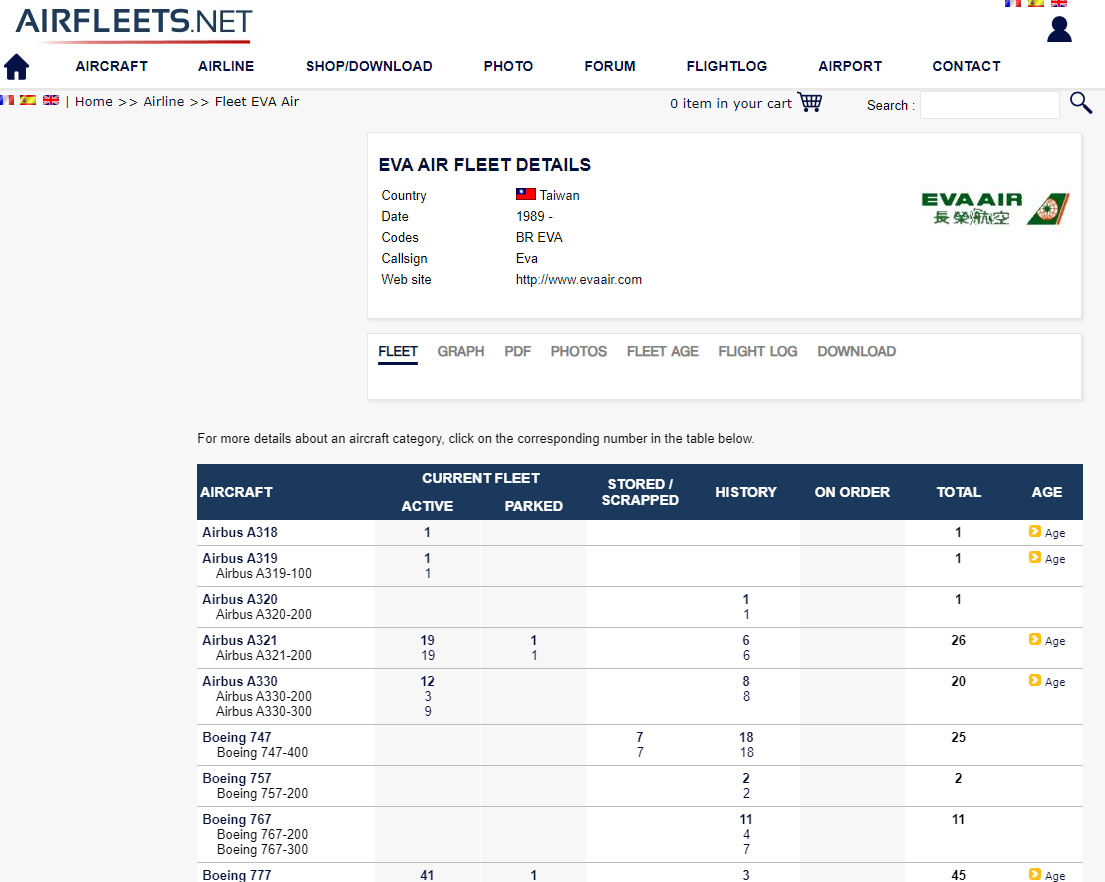Open the PHOTO menu
1105x882 pixels.
click(508, 66)
